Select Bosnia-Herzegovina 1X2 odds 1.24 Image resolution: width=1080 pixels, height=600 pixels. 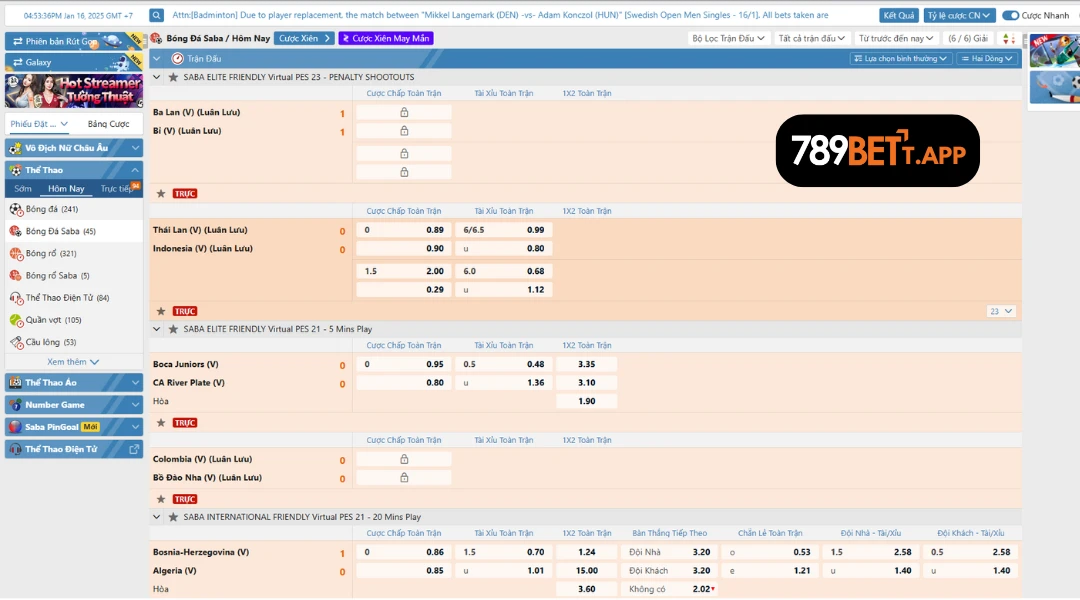pyautogui.click(x=586, y=552)
